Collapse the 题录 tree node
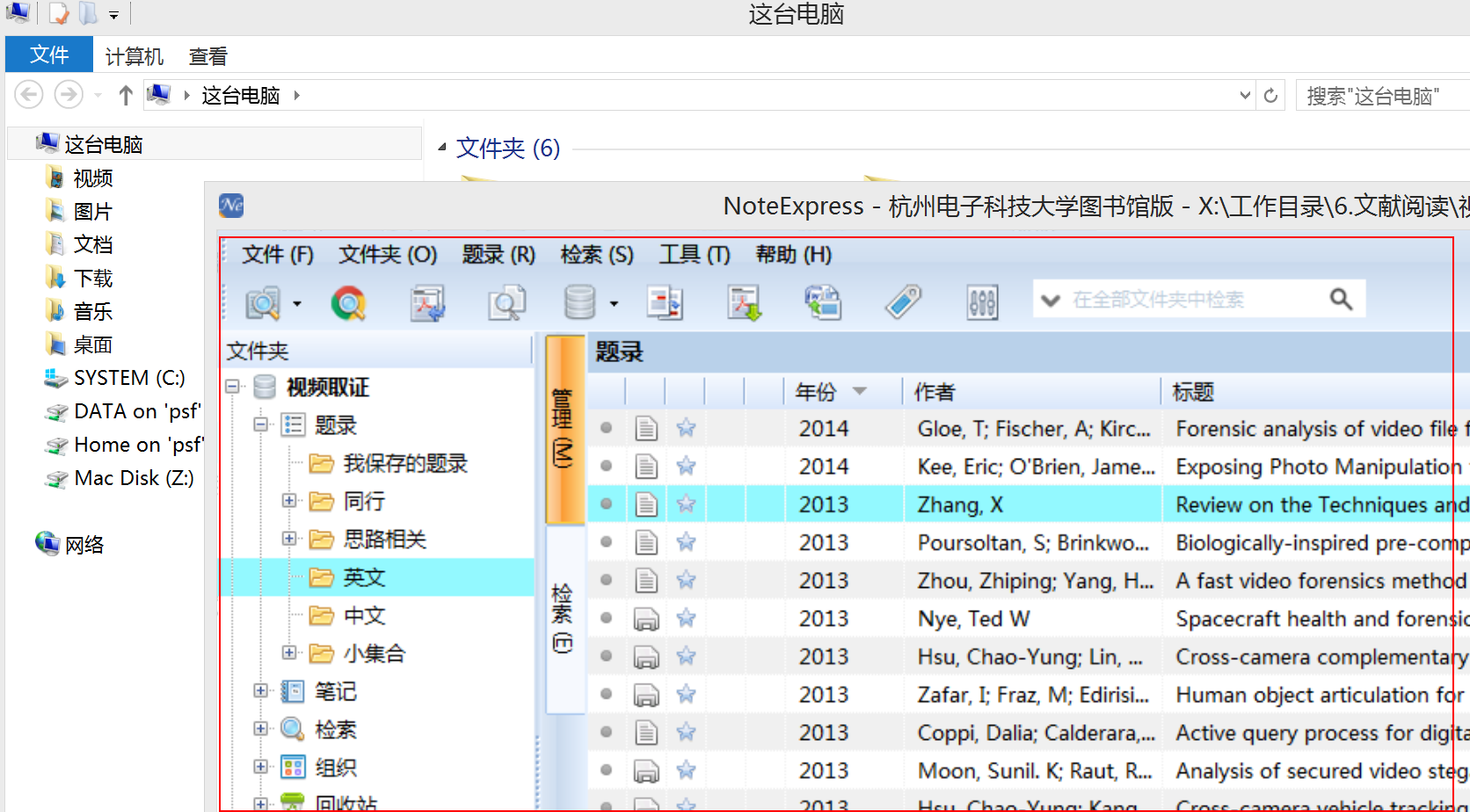Viewport: 1470px width, 812px height. click(261, 424)
